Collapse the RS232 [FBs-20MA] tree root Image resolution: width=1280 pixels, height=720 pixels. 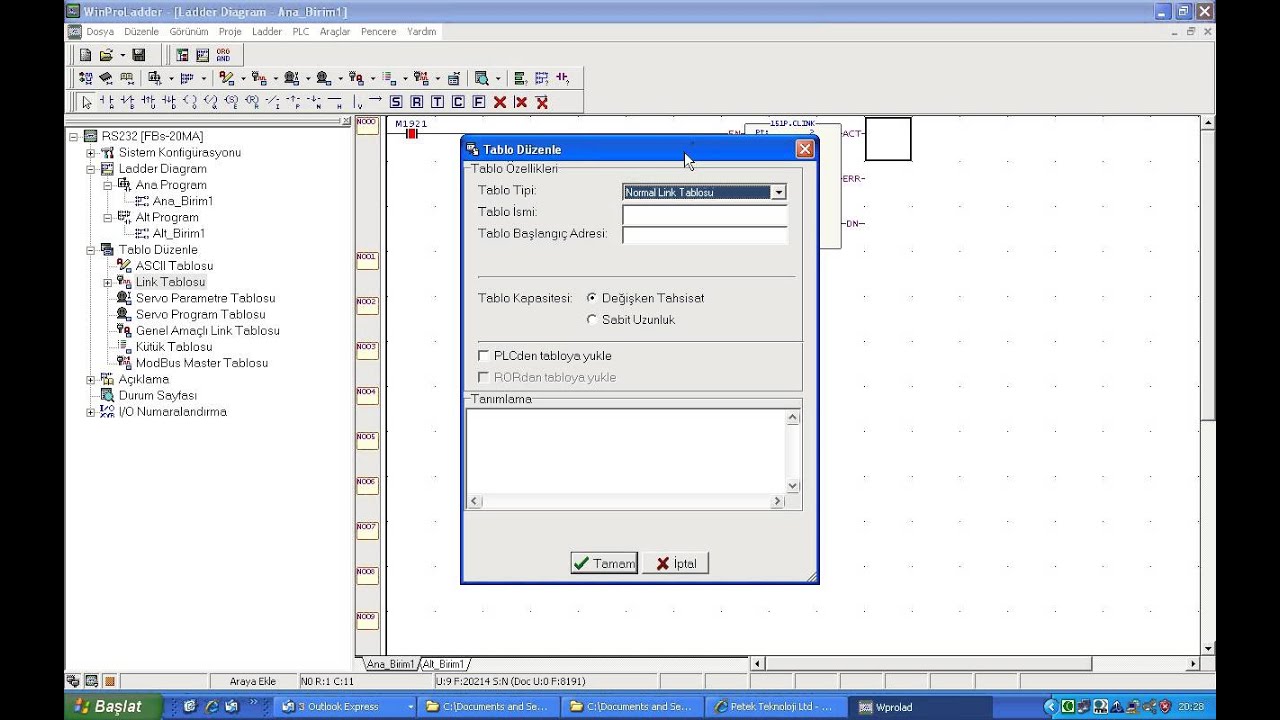click(x=74, y=136)
